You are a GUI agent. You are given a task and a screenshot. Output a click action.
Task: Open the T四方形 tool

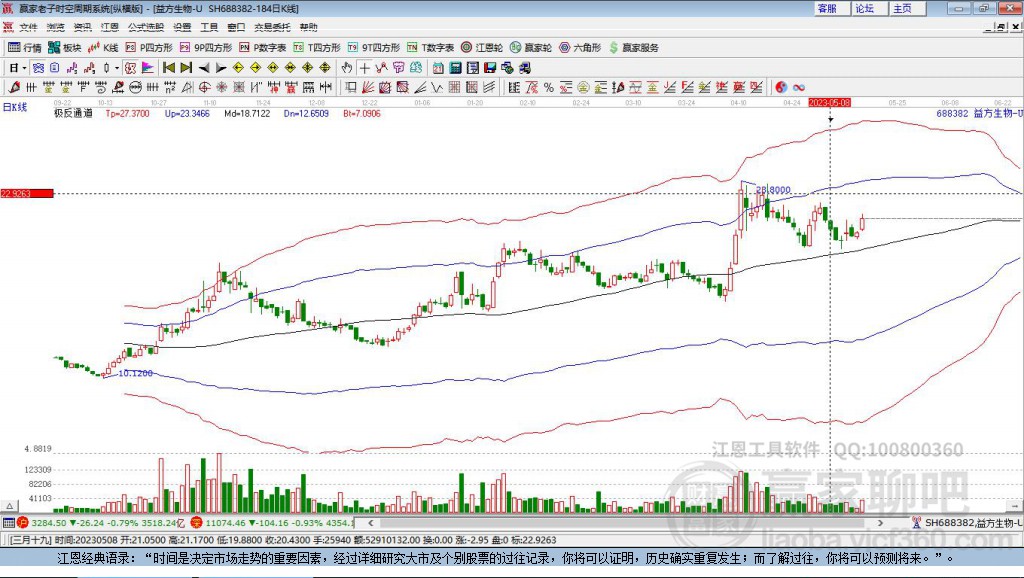(x=317, y=48)
